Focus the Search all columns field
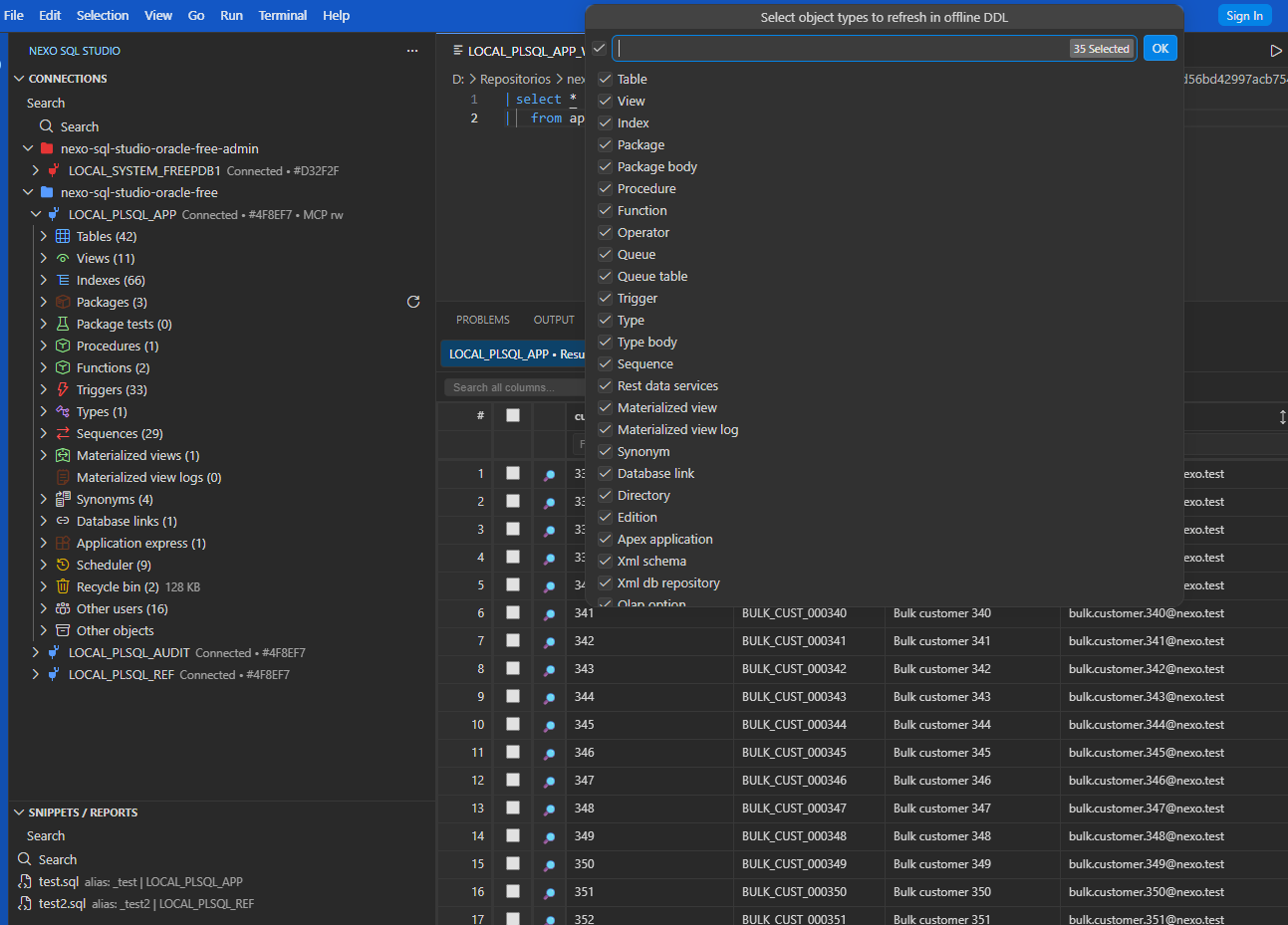This screenshot has width=1288, height=925. pyautogui.click(x=514, y=387)
